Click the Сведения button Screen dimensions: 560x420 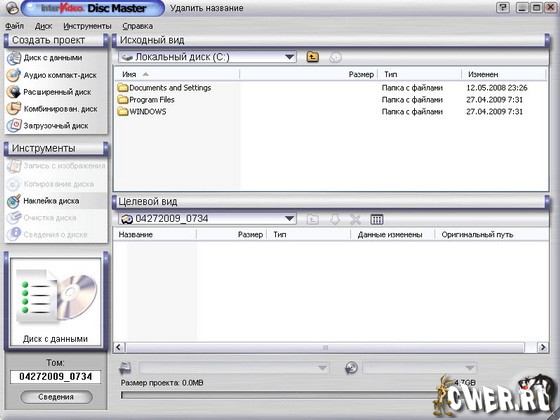coord(56,397)
